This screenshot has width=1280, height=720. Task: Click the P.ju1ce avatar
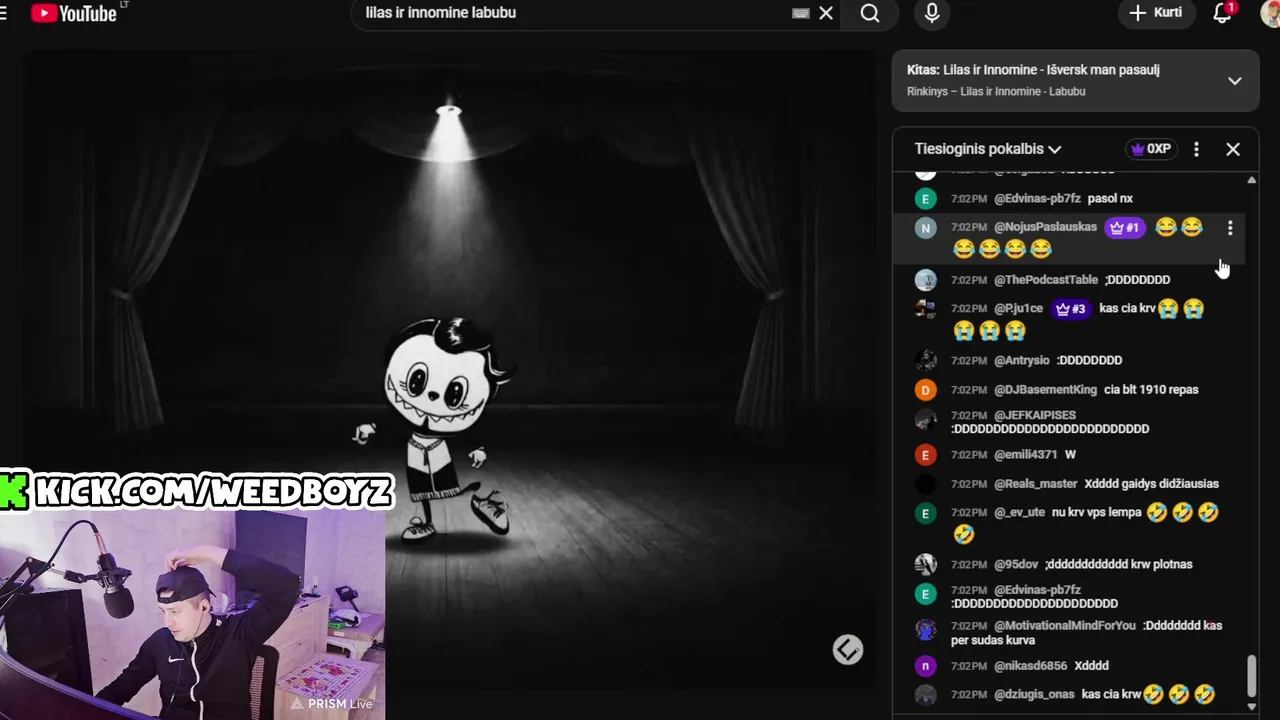click(x=925, y=309)
